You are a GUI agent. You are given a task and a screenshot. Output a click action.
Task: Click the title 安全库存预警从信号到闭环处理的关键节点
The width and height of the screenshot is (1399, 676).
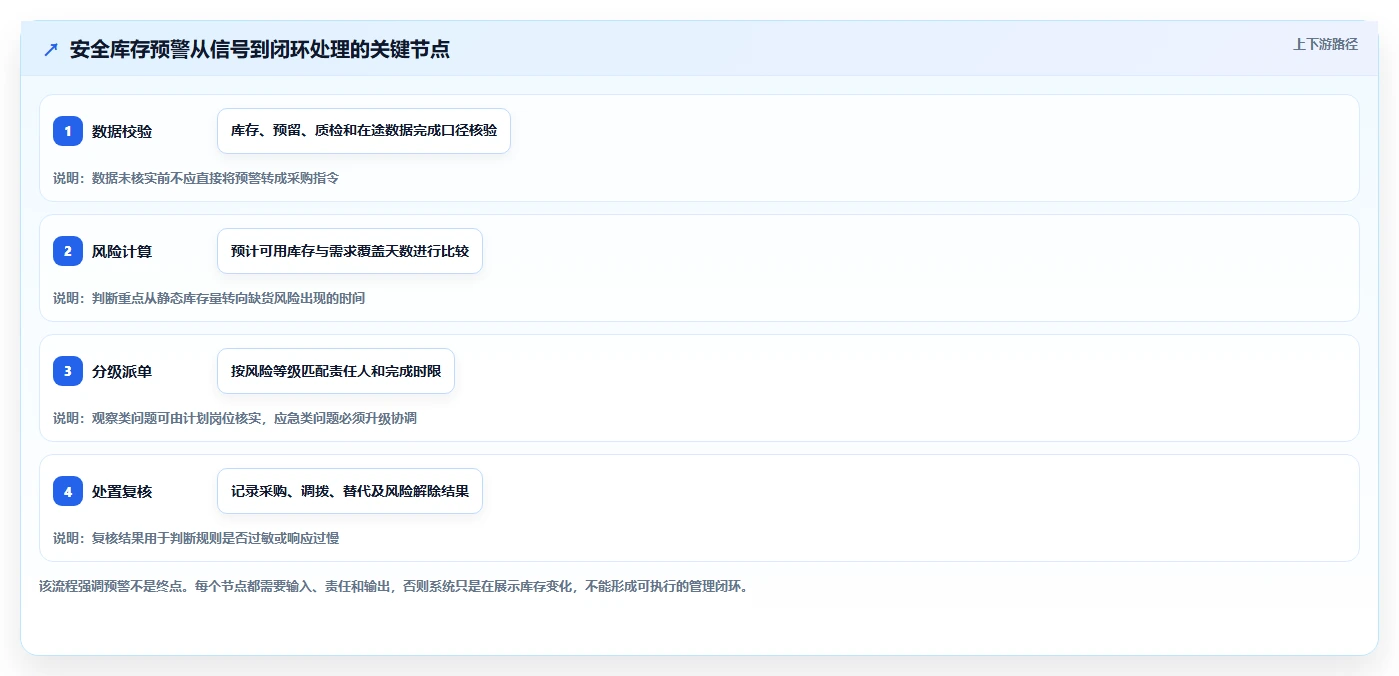(x=260, y=50)
